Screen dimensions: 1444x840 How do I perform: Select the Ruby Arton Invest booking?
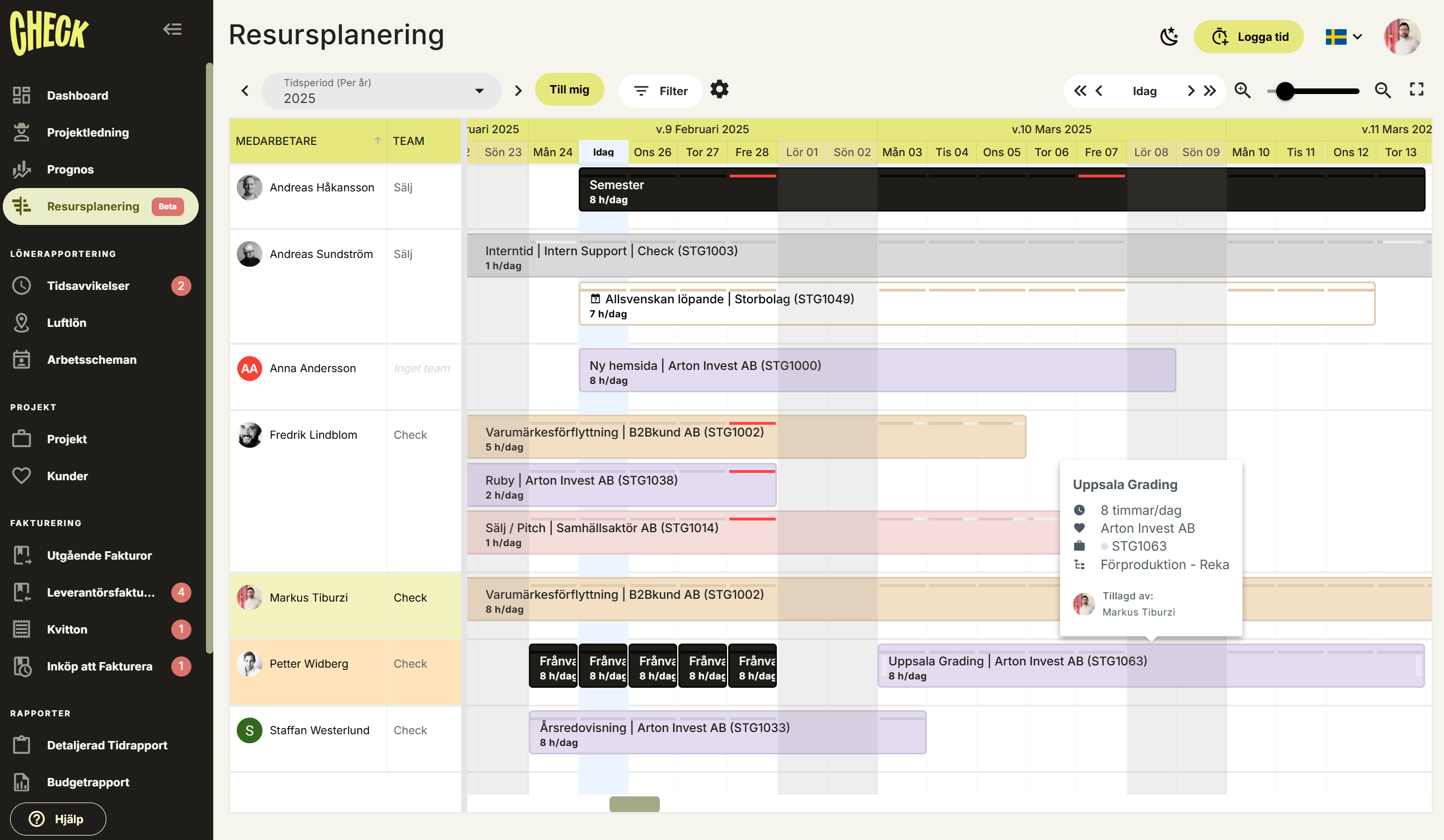point(622,485)
